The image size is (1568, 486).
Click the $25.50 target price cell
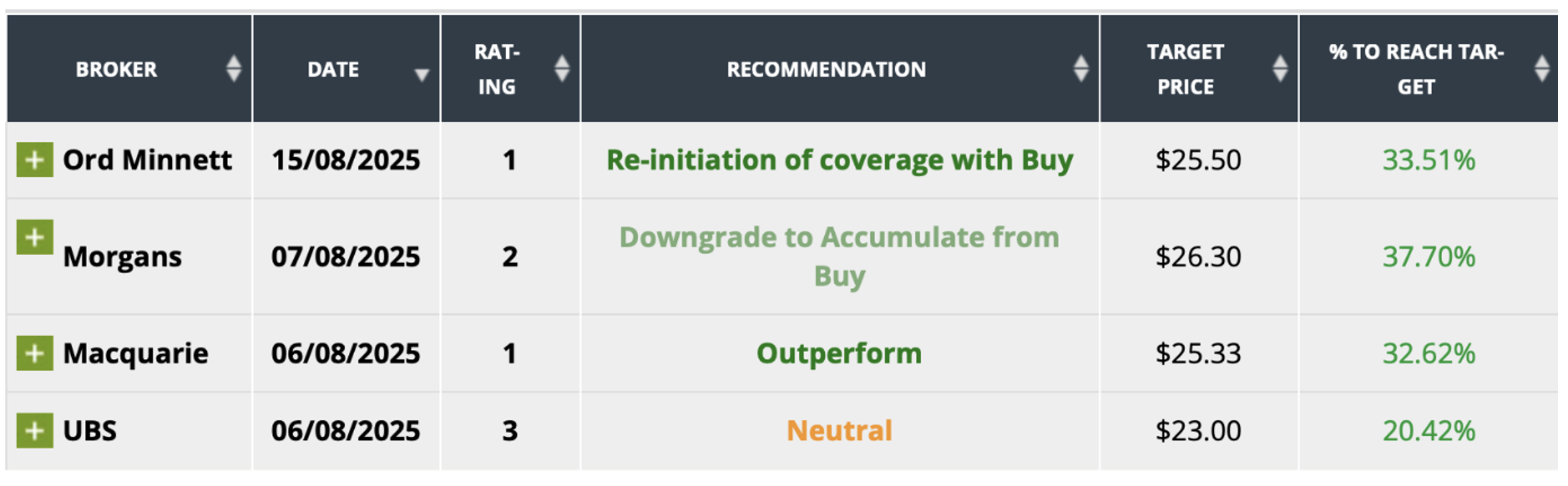[x=1198, y=161]
